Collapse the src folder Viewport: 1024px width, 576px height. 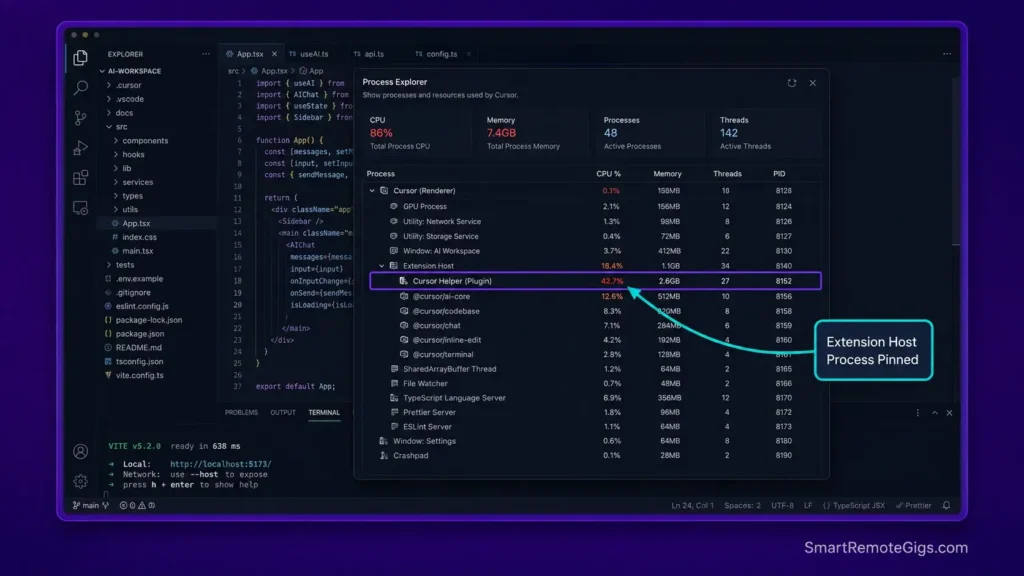109,127
